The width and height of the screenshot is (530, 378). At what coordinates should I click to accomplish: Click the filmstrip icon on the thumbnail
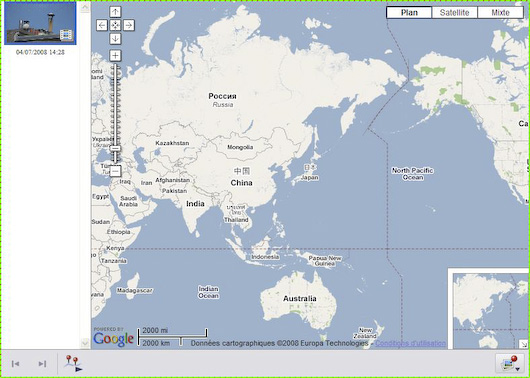click(x=66, y=35)
